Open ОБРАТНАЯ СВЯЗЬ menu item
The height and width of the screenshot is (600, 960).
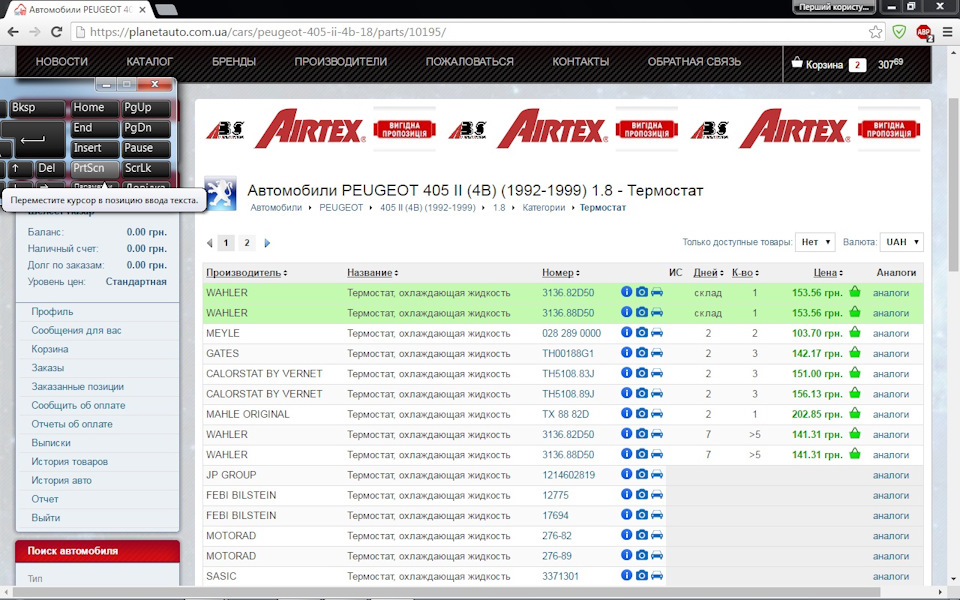pyautogui.click(x=694, y=62)
